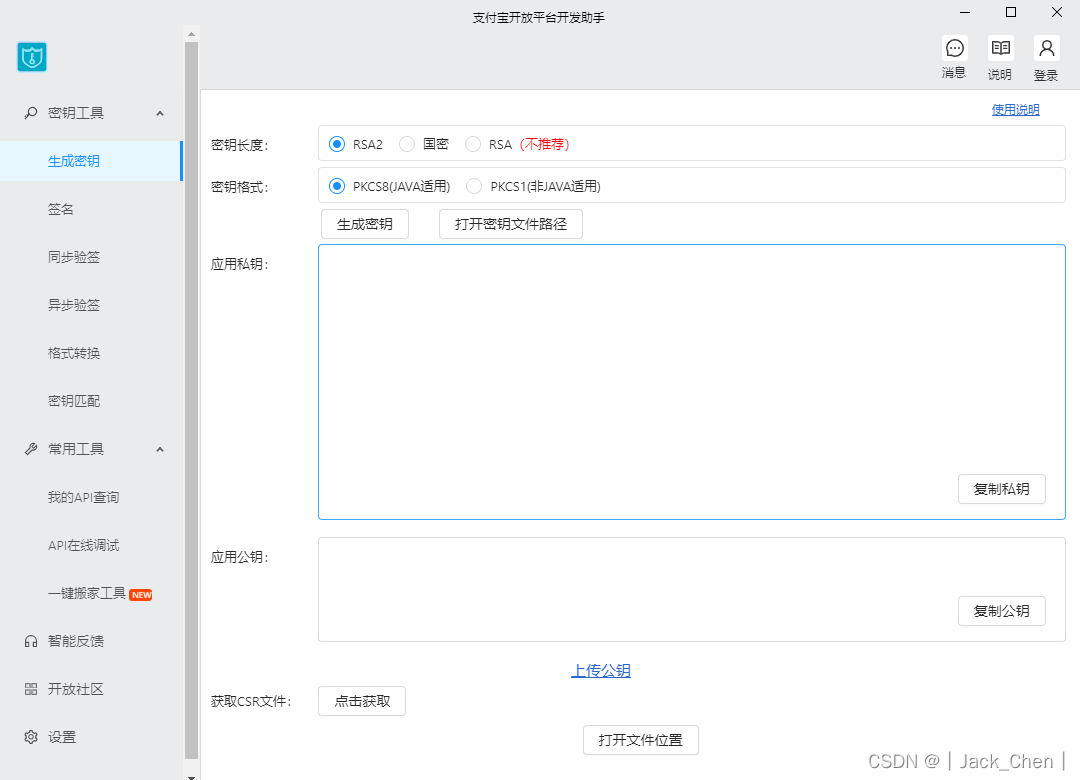Click the 打开文件位置 button
This screenshot has height=780, width=1080.
point(641,740)
